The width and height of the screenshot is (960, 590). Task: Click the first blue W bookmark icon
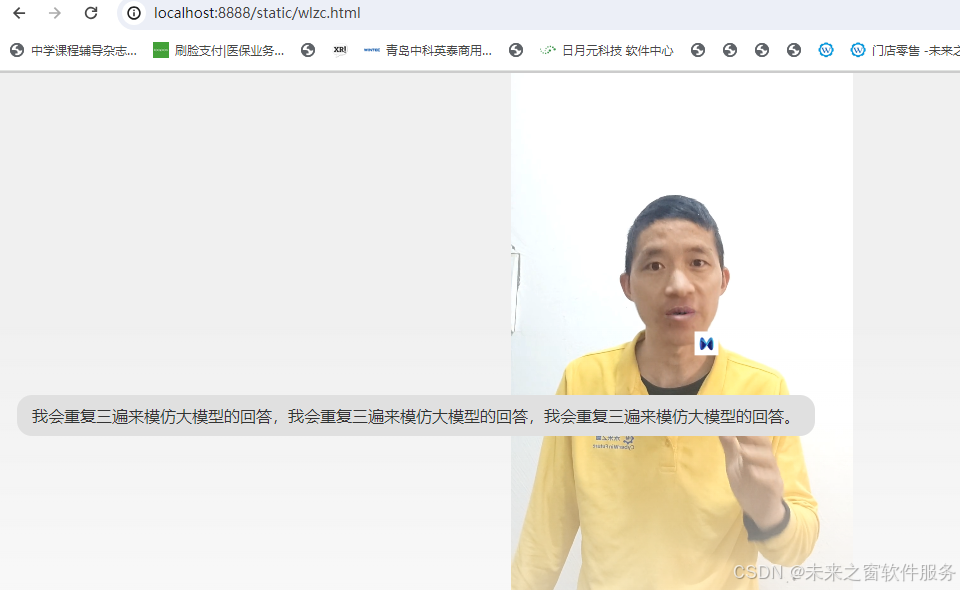[x=826, y=49]
